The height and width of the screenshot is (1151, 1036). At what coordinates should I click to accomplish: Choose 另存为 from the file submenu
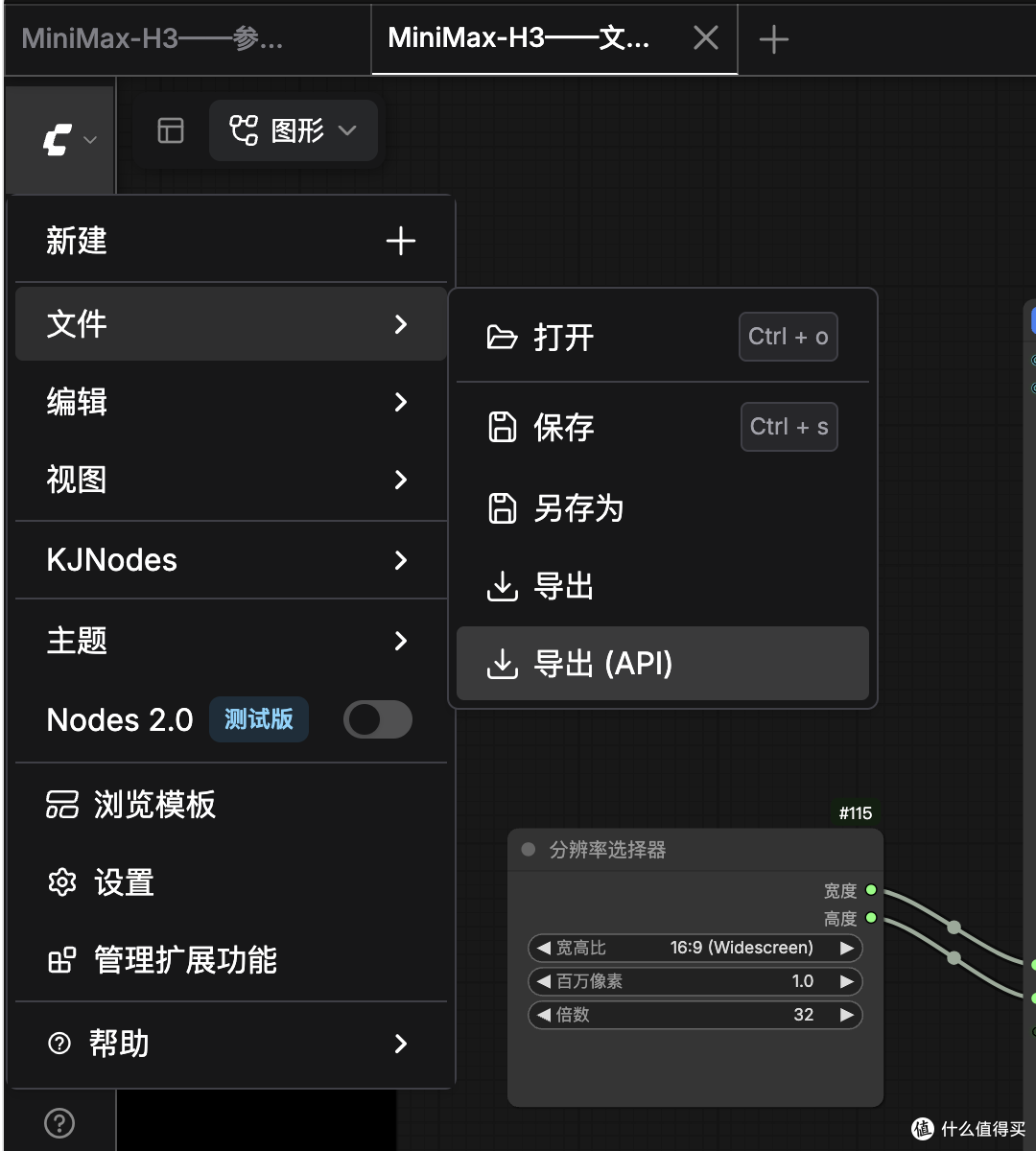click(x=663, y=508)
